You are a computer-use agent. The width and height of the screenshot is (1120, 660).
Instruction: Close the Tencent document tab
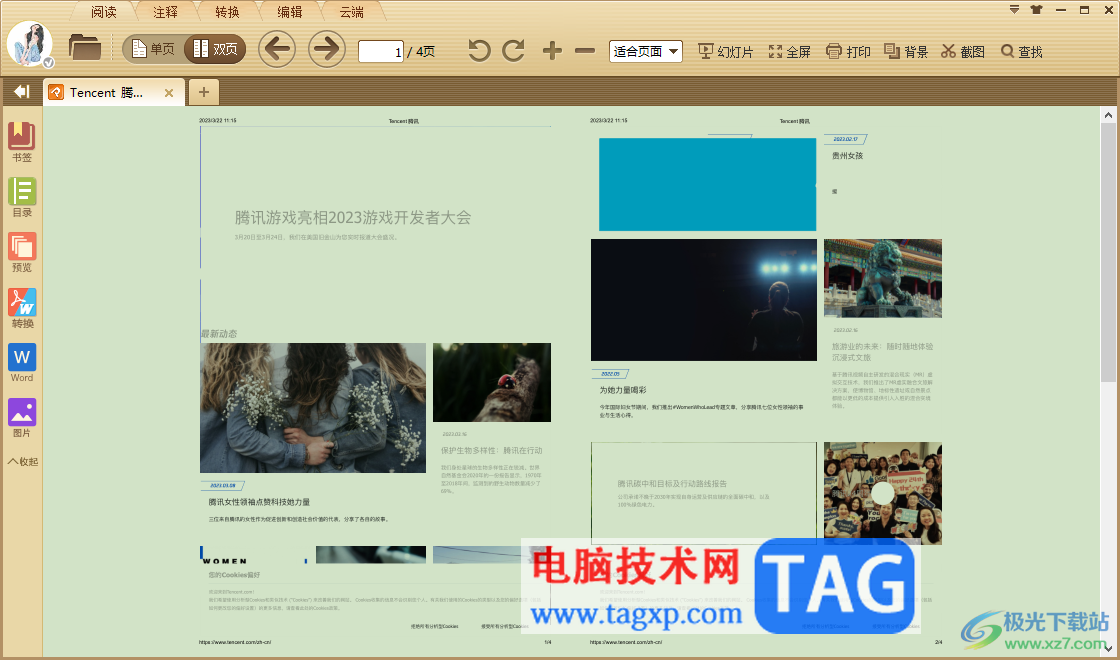tap(169, 93)
